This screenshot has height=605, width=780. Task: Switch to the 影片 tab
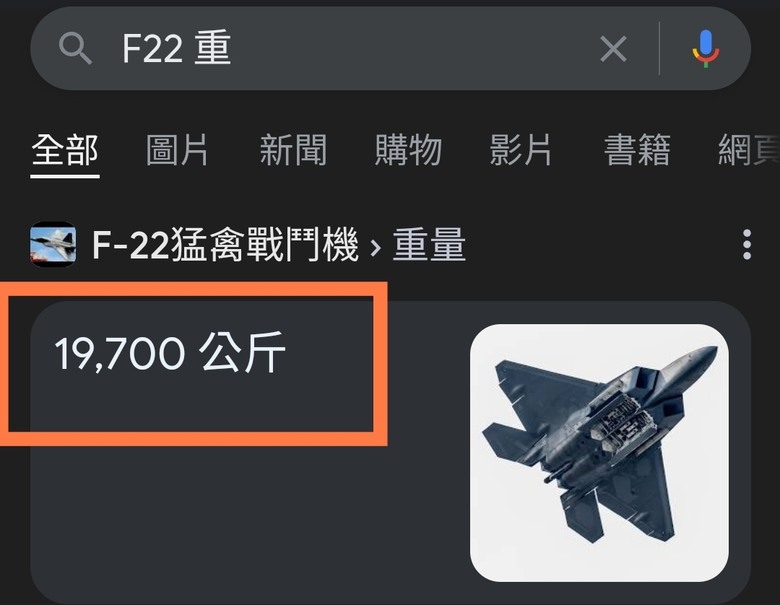520,150
